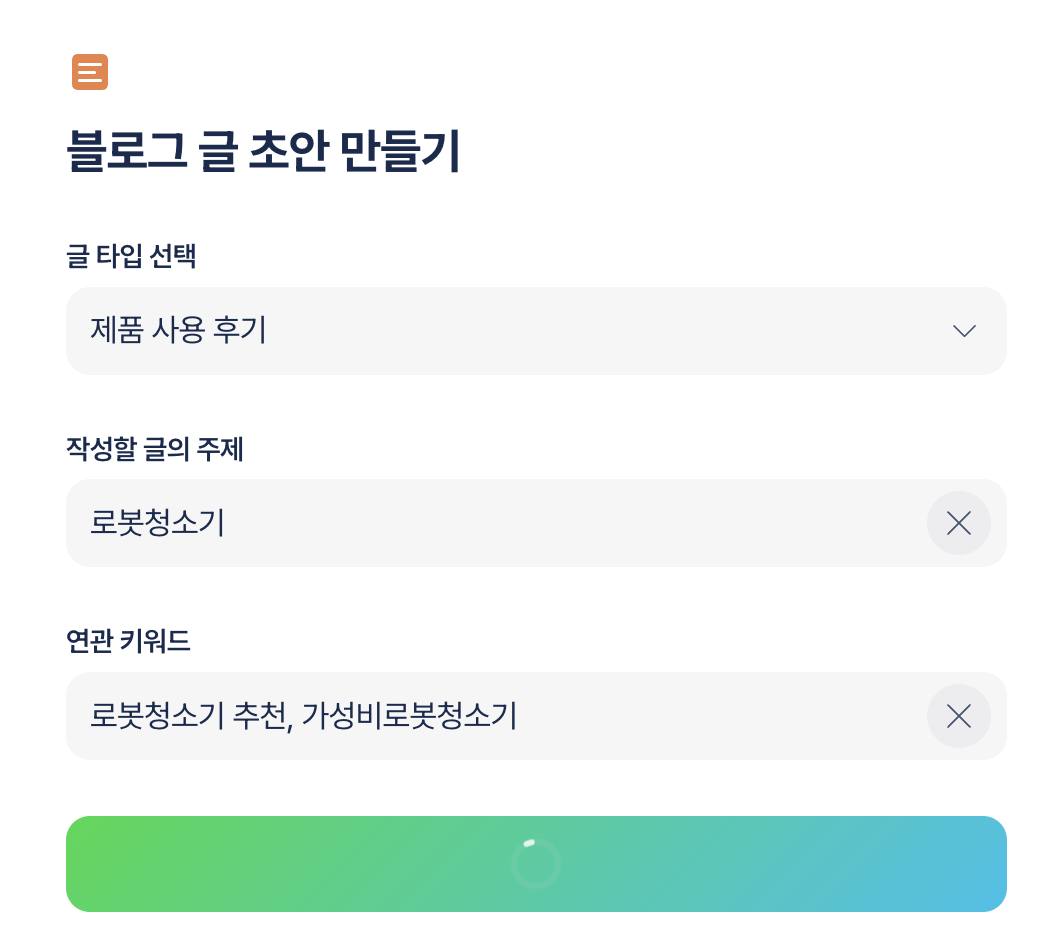Click the 로봇청소기 text in the topic field
This screenshot has width=1040, height=946.
pyautogui.click(x=157, y=523)
